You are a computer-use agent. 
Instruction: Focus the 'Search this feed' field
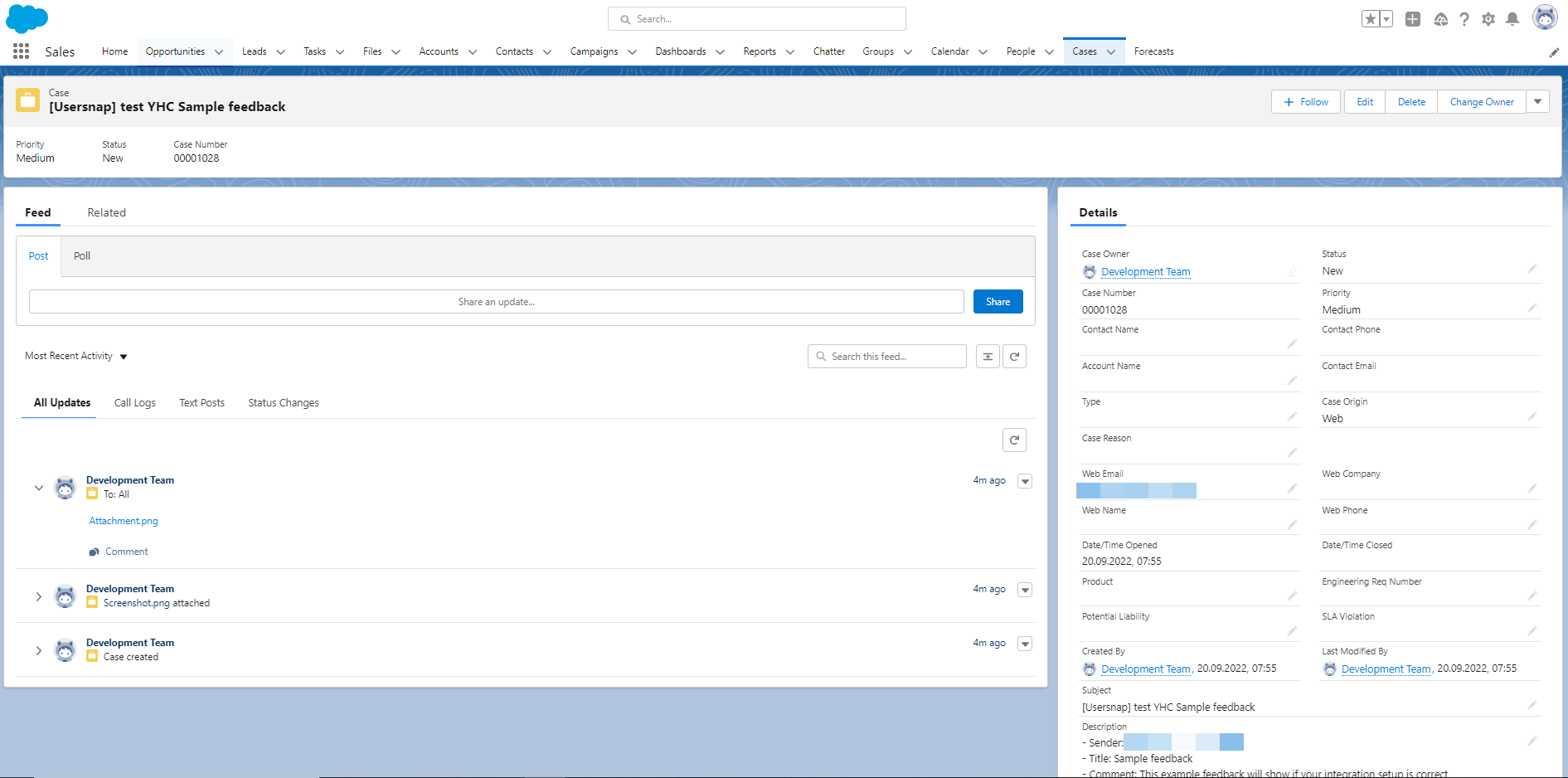pos(887,357)
